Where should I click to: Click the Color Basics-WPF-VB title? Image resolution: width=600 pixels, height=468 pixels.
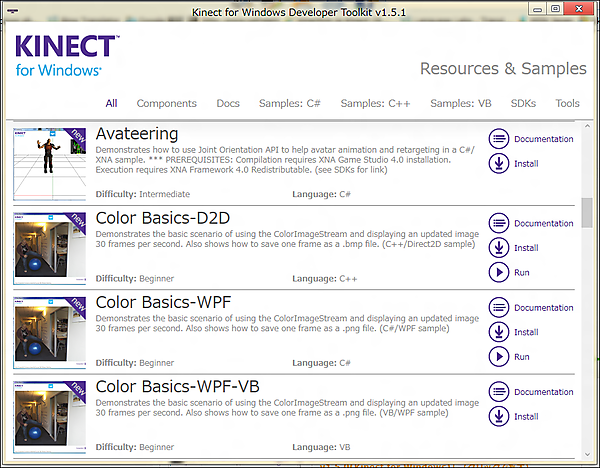[178, 386]
